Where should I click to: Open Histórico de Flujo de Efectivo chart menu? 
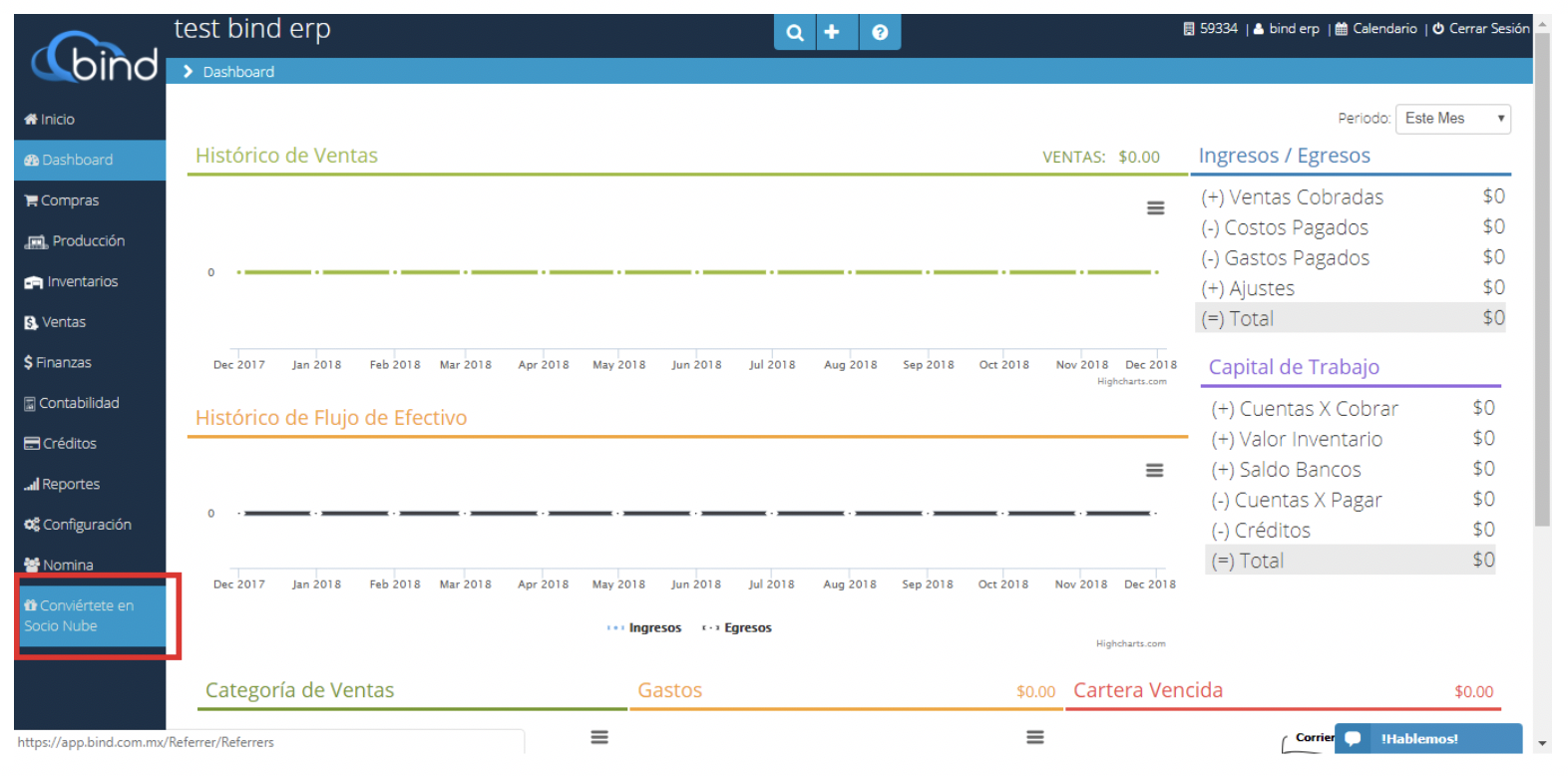tap(1154, 471)
